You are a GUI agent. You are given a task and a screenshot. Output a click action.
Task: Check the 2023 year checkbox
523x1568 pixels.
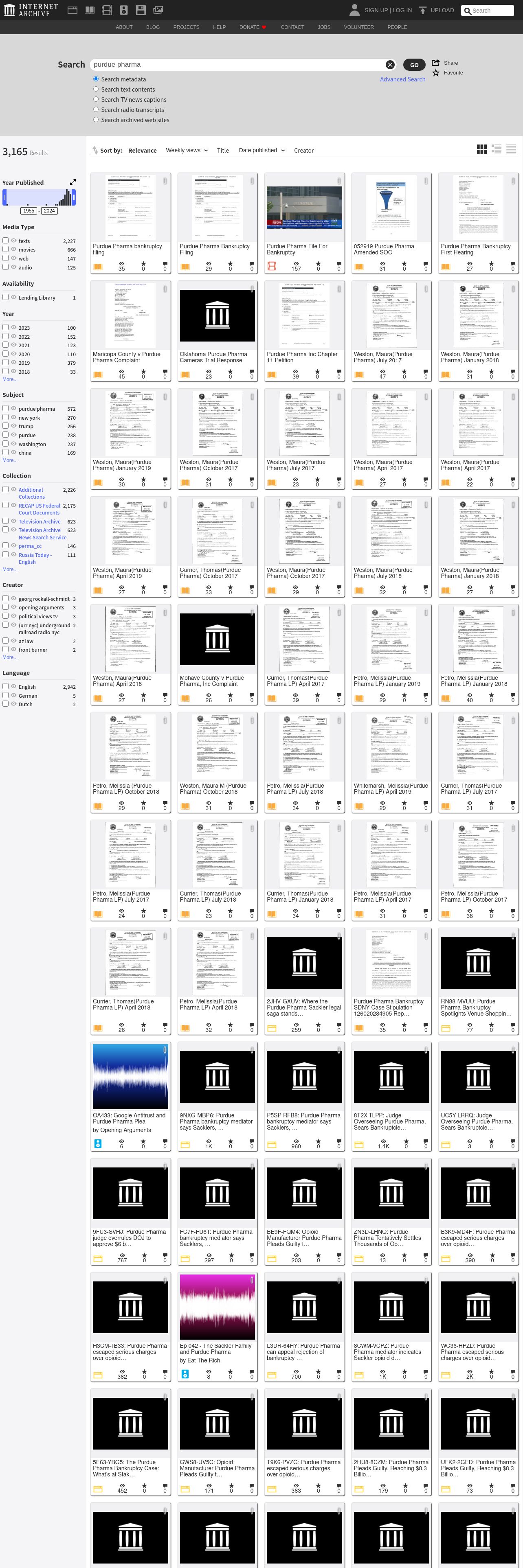(5, 327)
